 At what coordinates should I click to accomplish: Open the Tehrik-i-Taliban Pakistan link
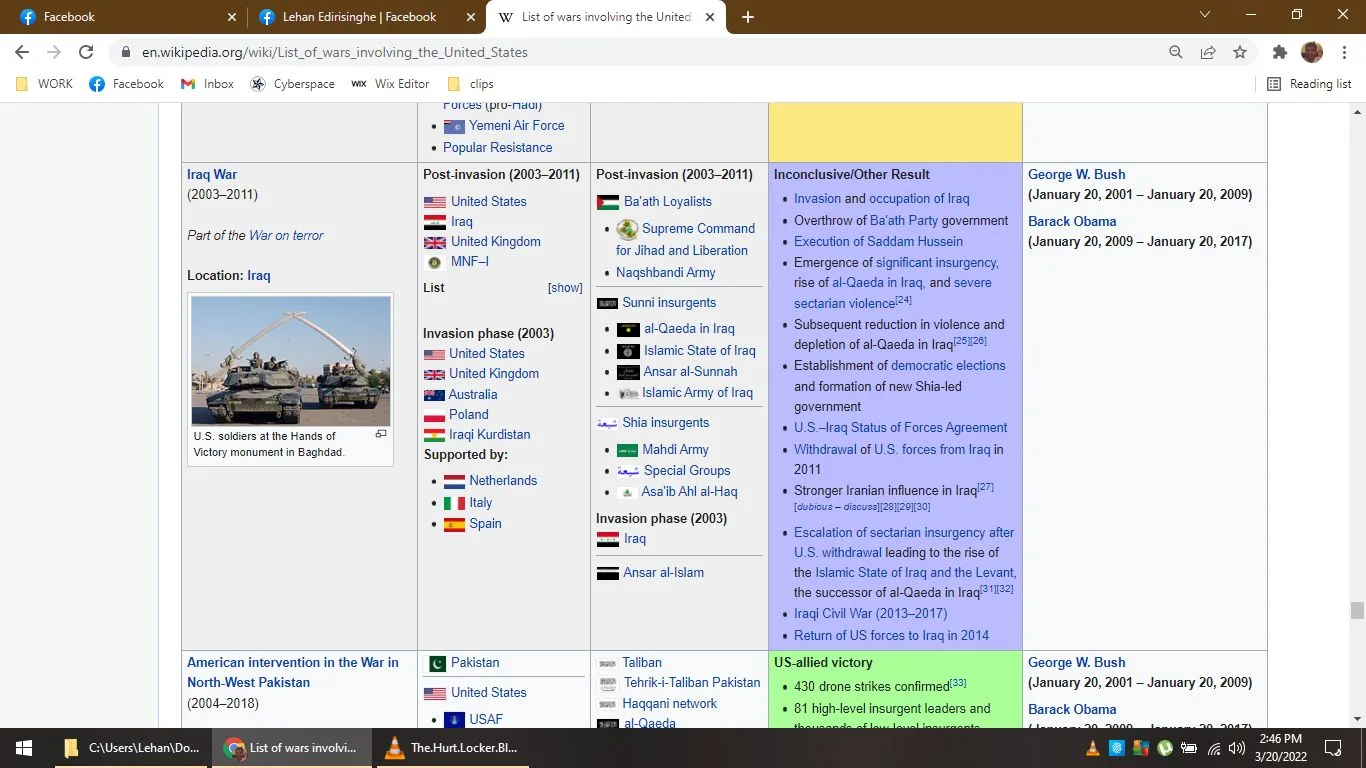pos(692,682)
